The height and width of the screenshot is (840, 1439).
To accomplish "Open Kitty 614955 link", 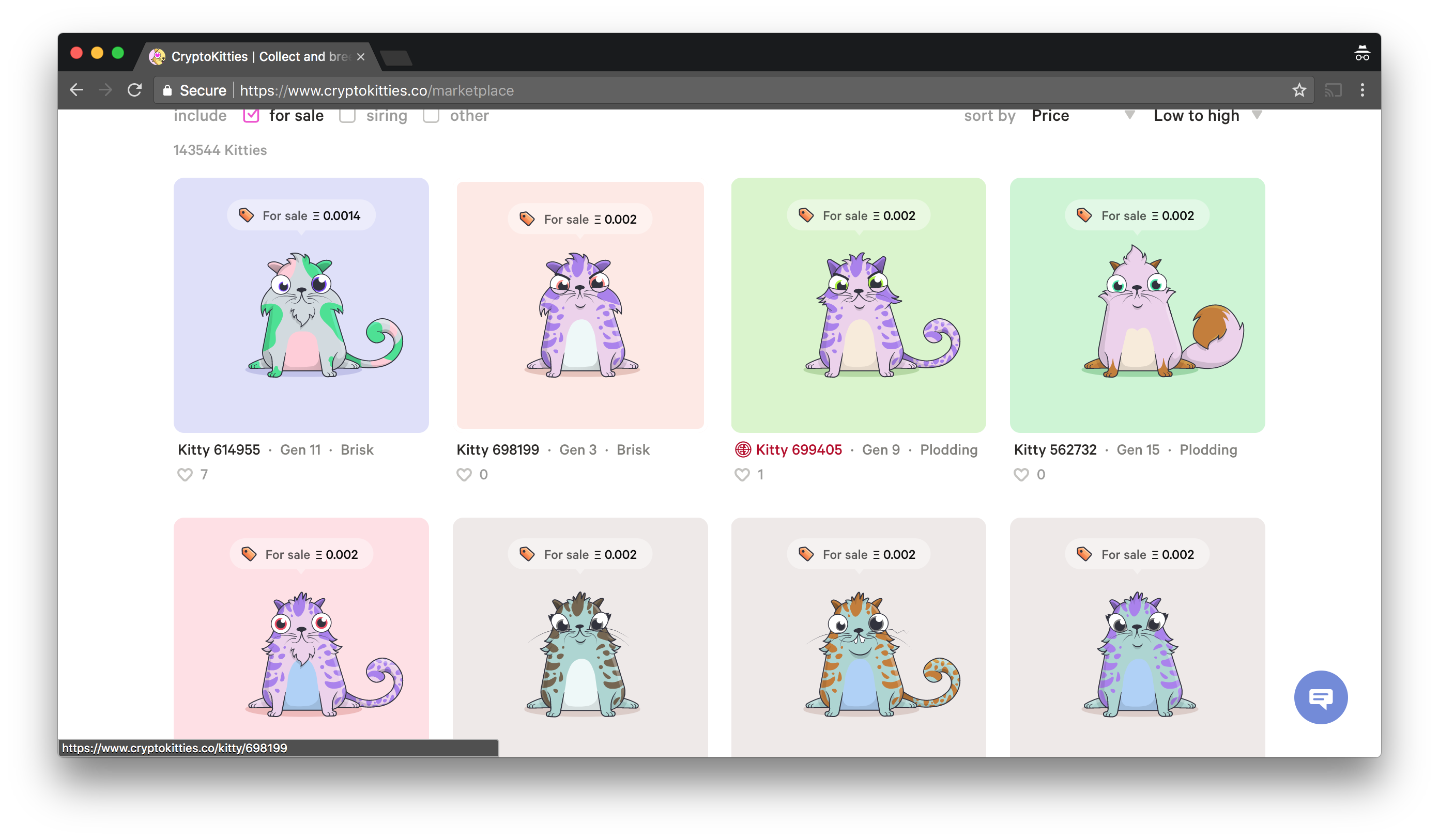I will pos(219,449).
